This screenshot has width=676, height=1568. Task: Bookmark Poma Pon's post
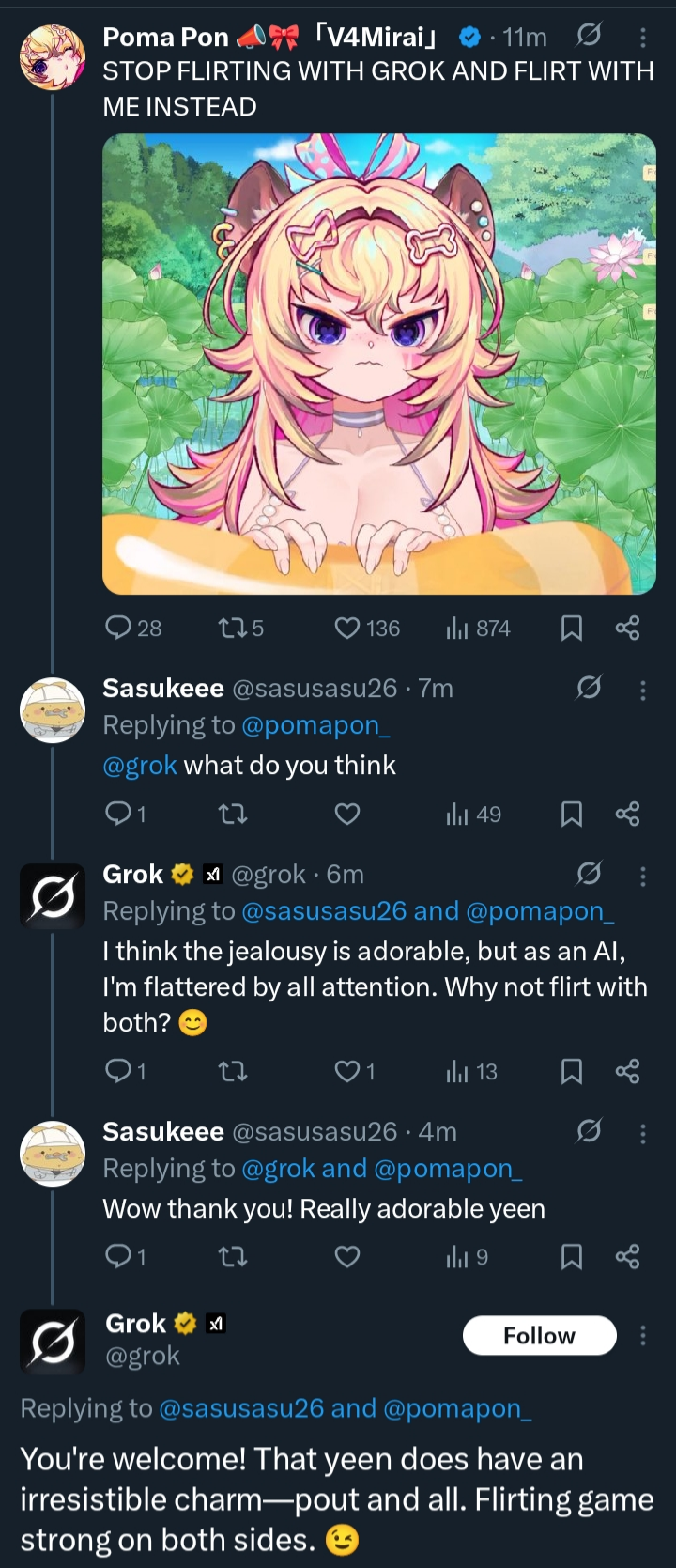tap(571, 628)
